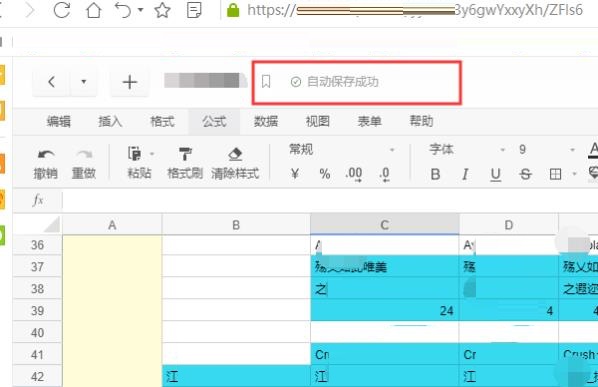Viewport: 598px width, 387px height.
Task: Open dropdown next to browser undo arrow
Action: 141,10
